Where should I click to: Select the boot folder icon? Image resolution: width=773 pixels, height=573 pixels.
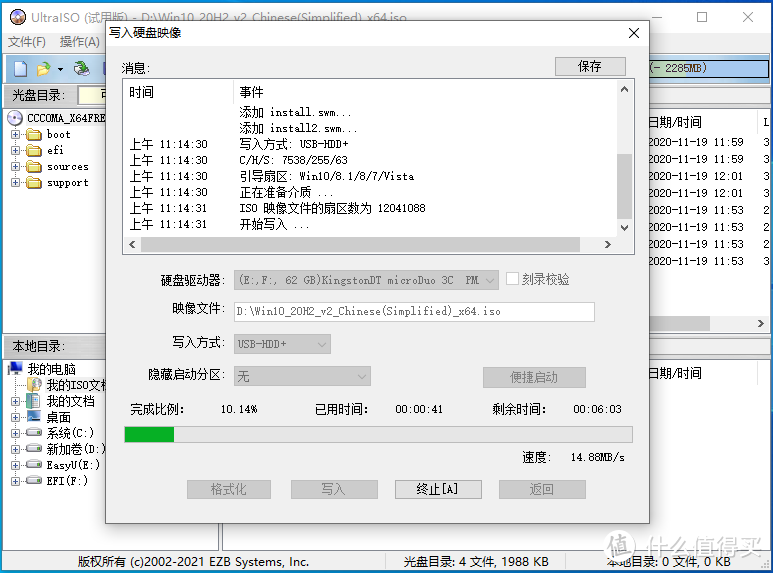click(34, 134)
